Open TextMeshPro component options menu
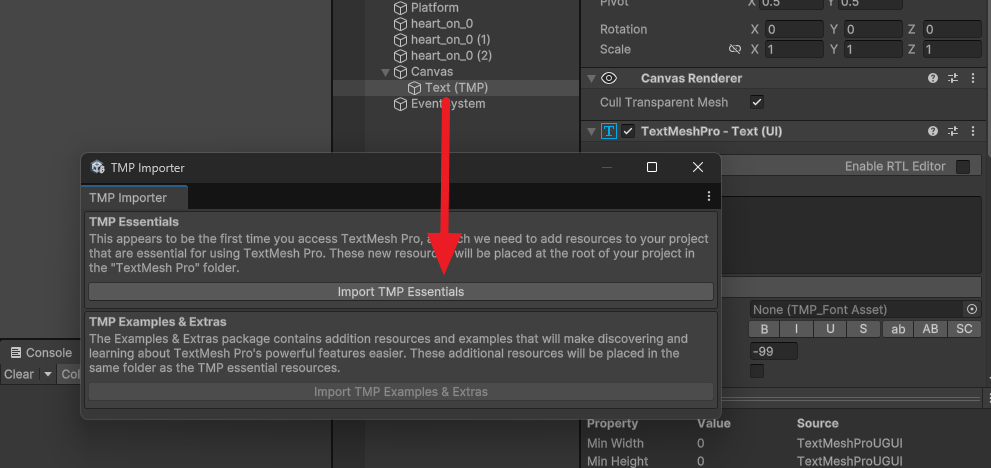The height and width of the screenshot is (468, 991). click(973, 132)
